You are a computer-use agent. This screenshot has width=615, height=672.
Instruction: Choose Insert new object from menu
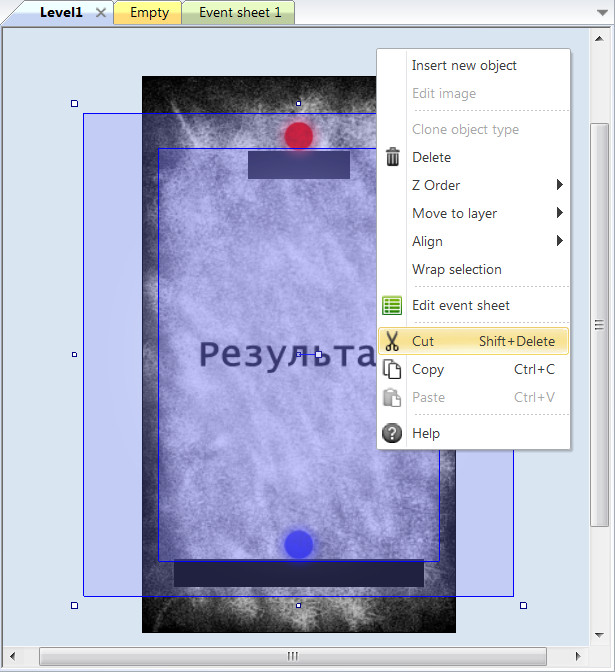(x=464, y=66)
